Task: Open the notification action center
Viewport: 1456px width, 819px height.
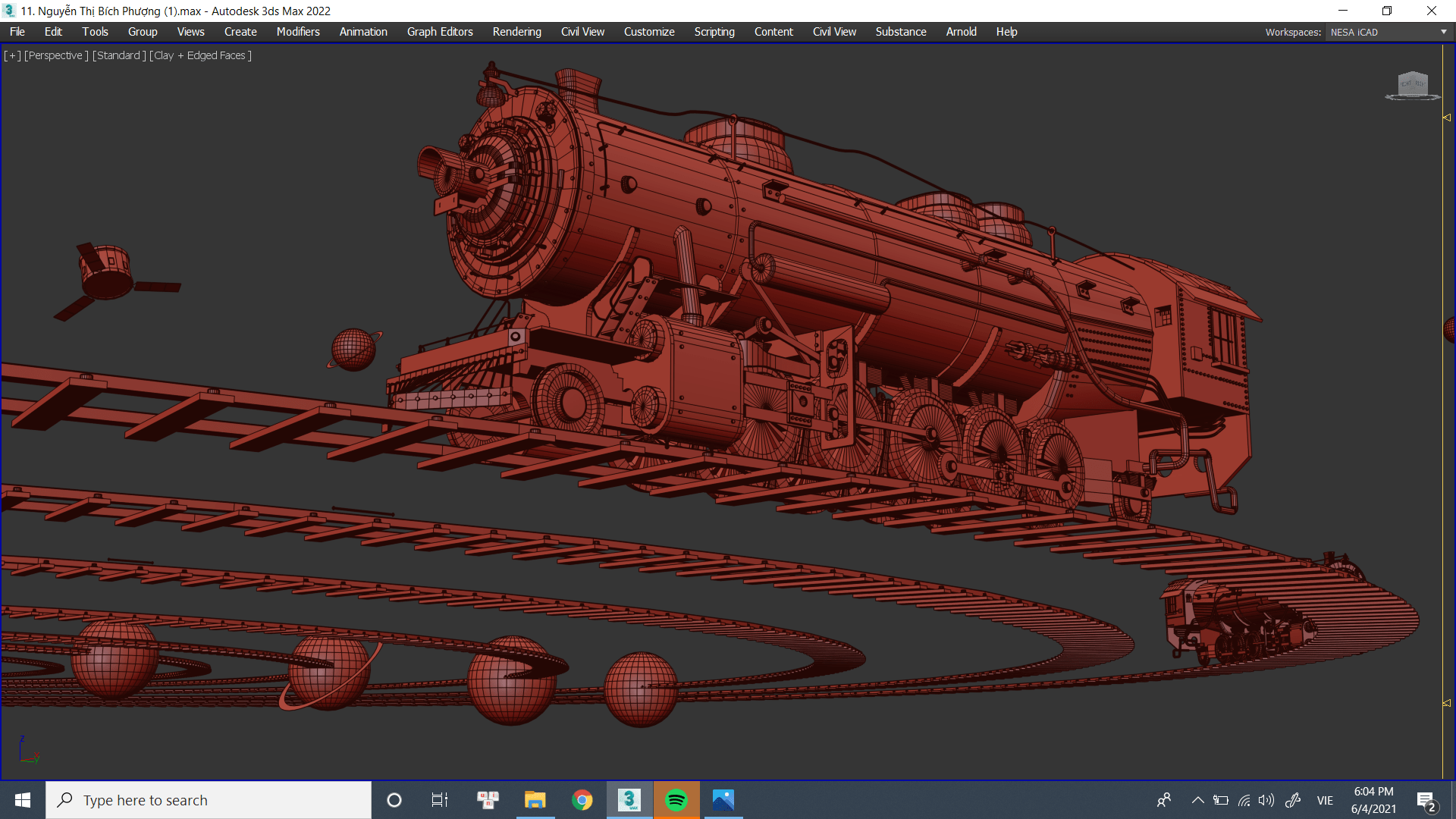Action: (1425, 800)
